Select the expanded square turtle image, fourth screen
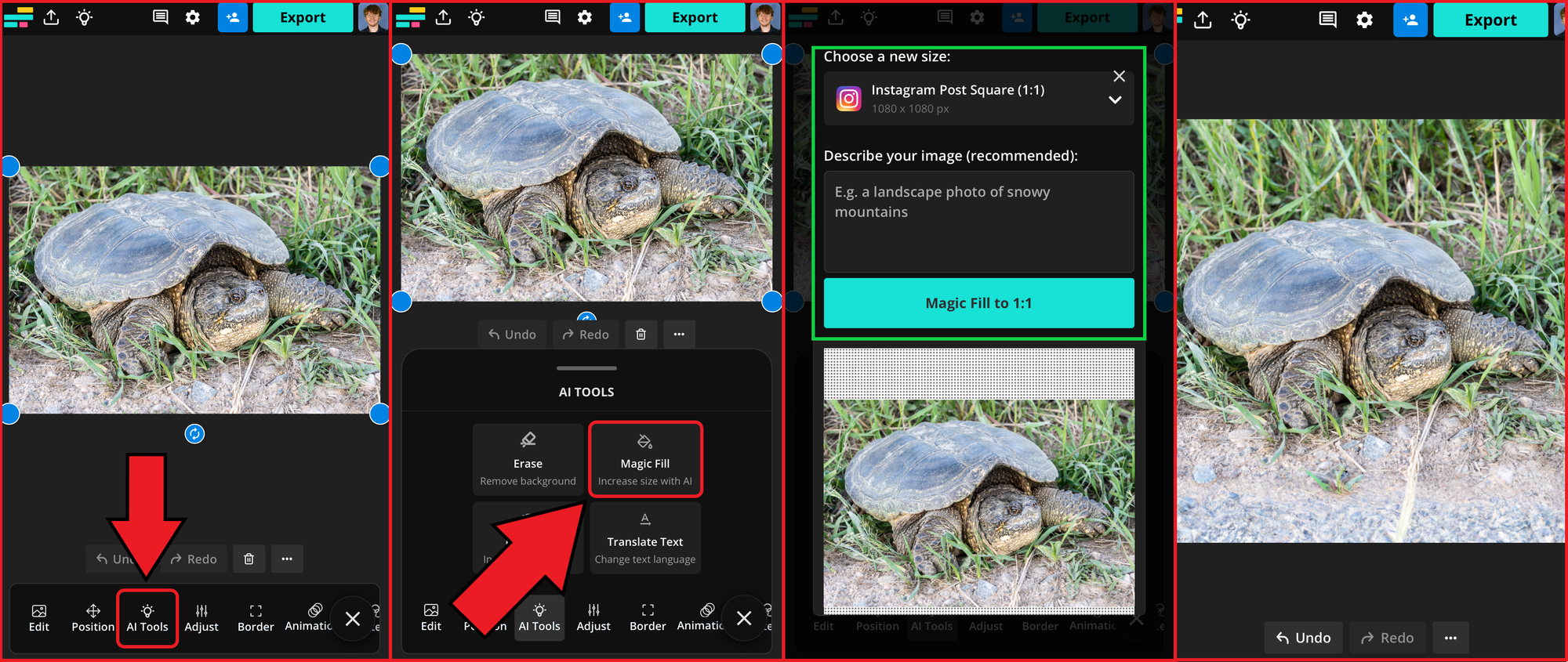This screenshot has width=1568, height=662. coord(1370,331)
